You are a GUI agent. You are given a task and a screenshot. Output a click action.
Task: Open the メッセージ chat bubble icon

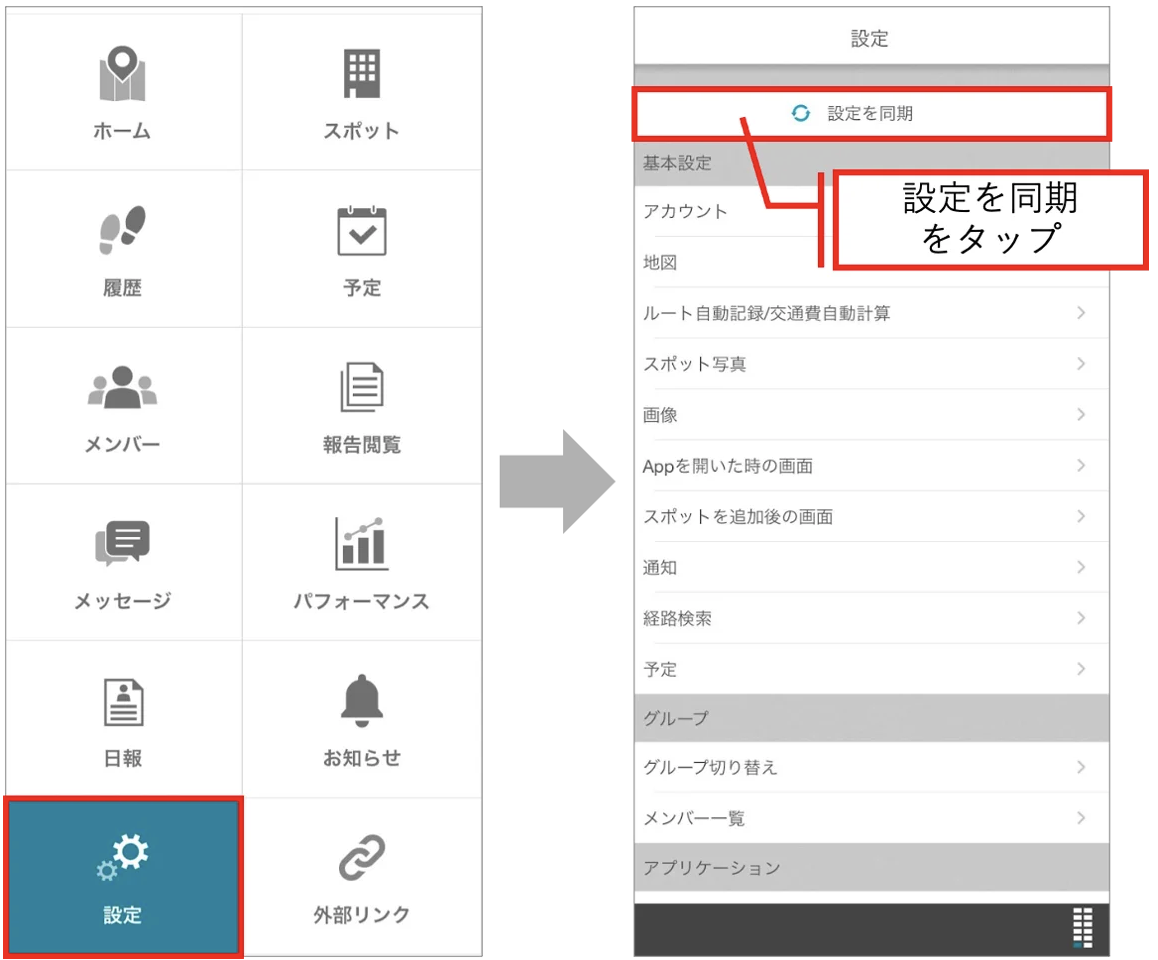123,544
